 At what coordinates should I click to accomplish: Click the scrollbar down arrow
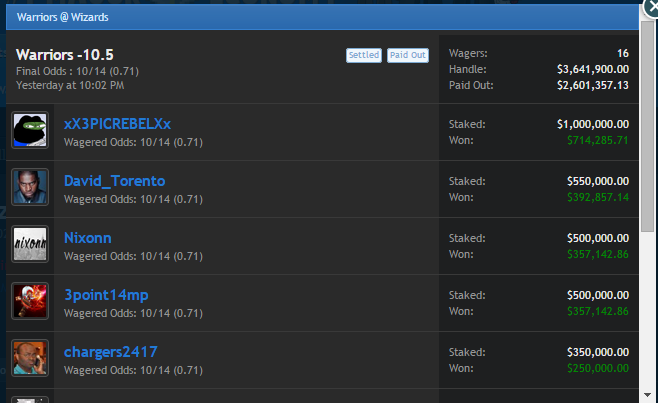point(648,395)
